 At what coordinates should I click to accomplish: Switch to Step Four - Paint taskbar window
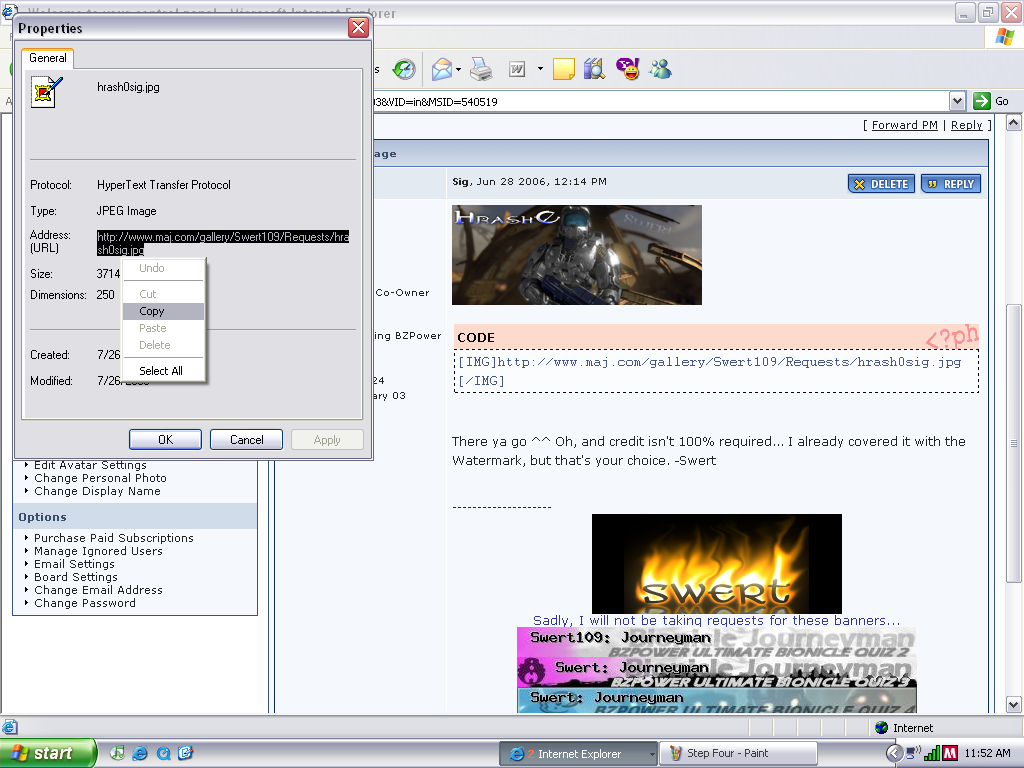tap(739, 753)
